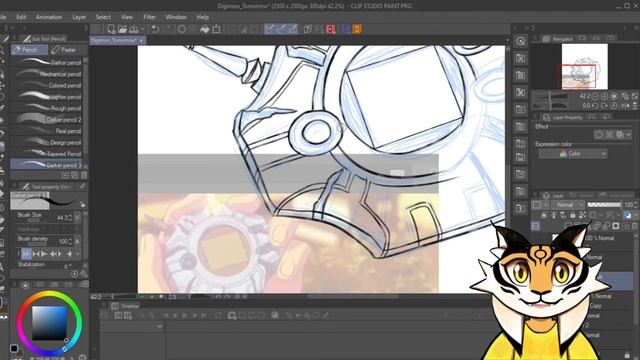Step the Brush Size value

(71, 218)
